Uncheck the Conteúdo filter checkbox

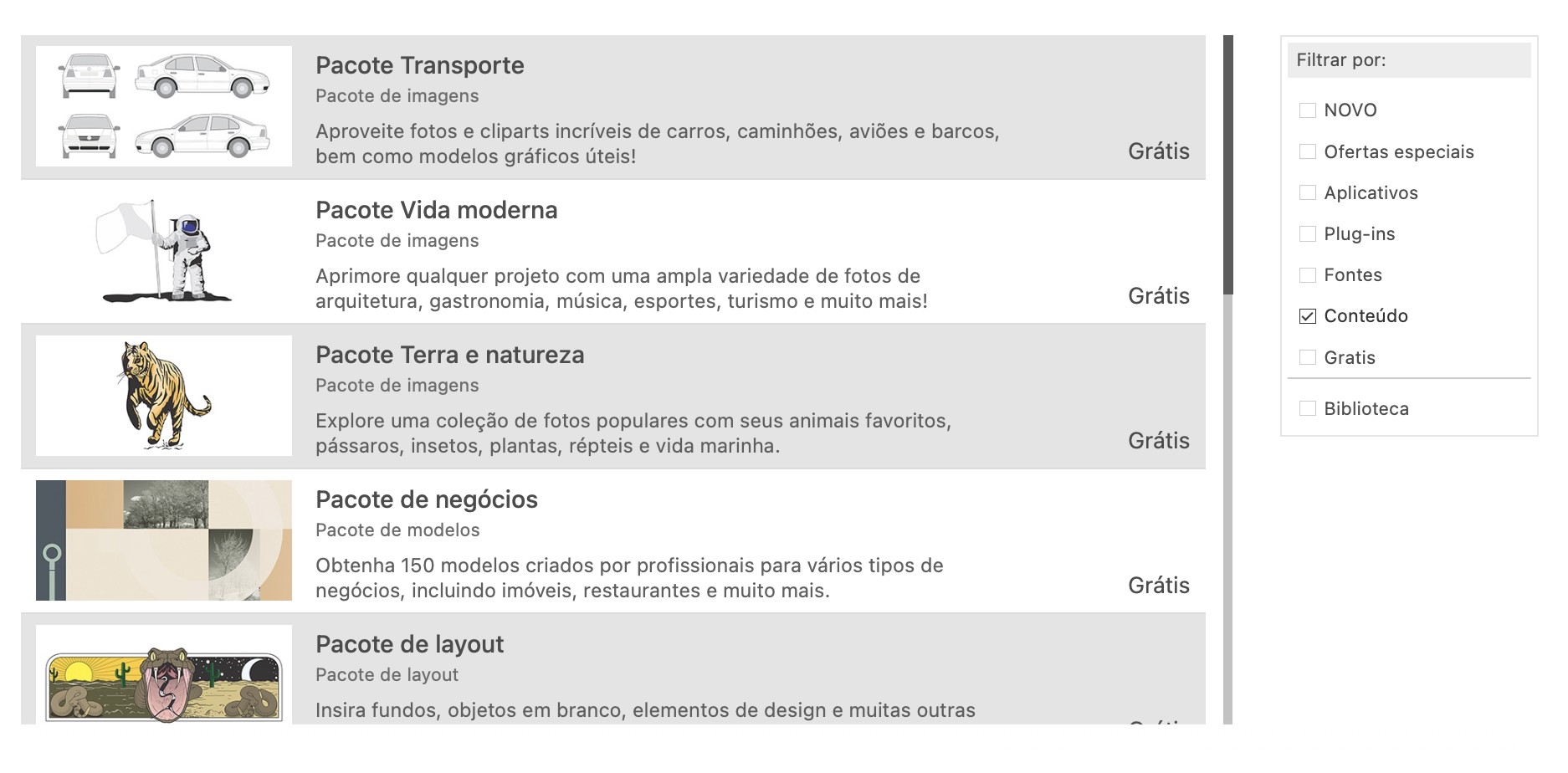point(1307,316)
